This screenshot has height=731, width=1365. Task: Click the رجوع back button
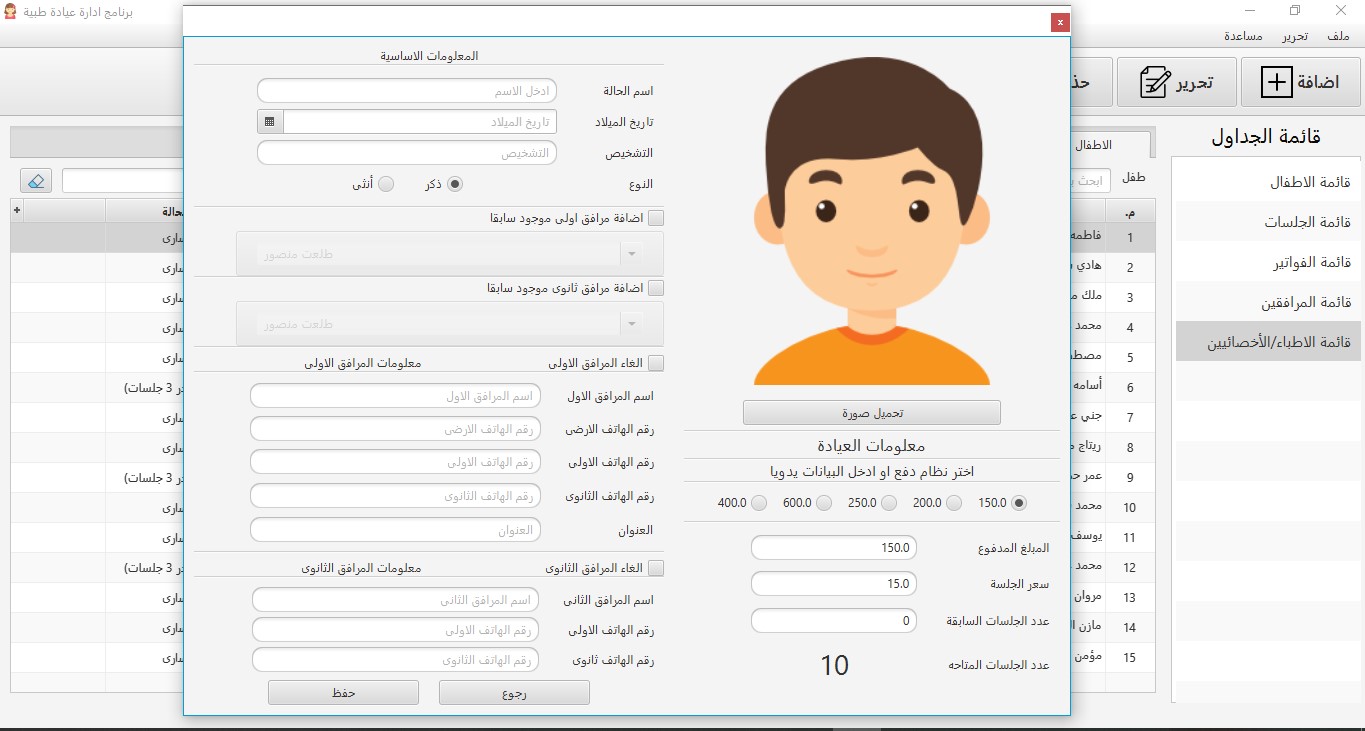(x=513, y=692)
